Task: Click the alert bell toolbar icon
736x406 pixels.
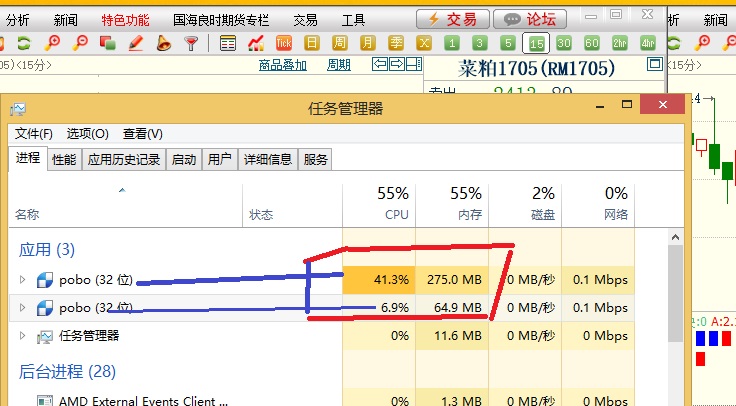Action: [x=163, y=43]
